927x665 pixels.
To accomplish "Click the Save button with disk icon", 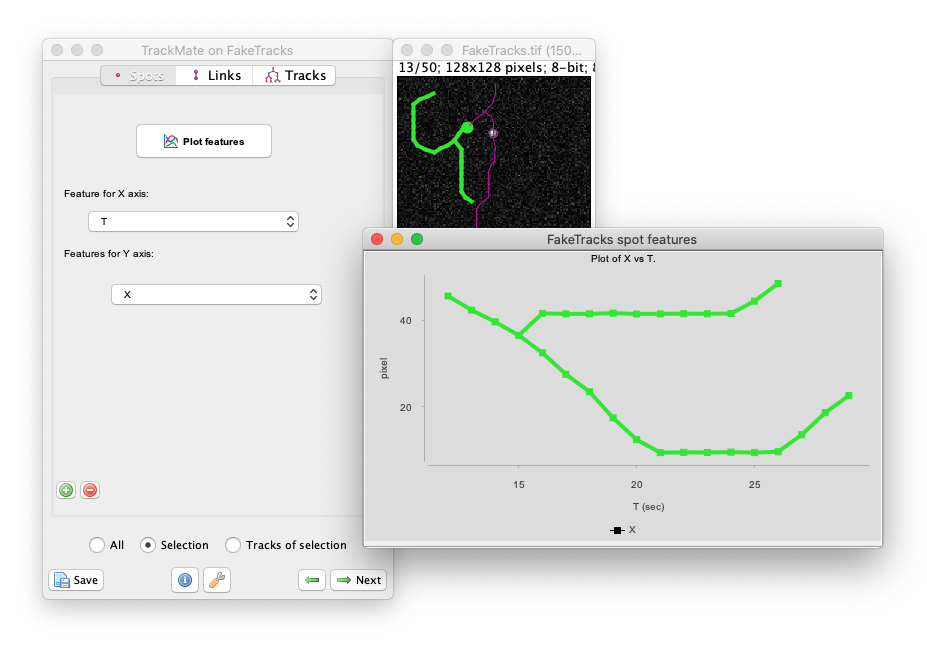I will click(x=76, y=580).
